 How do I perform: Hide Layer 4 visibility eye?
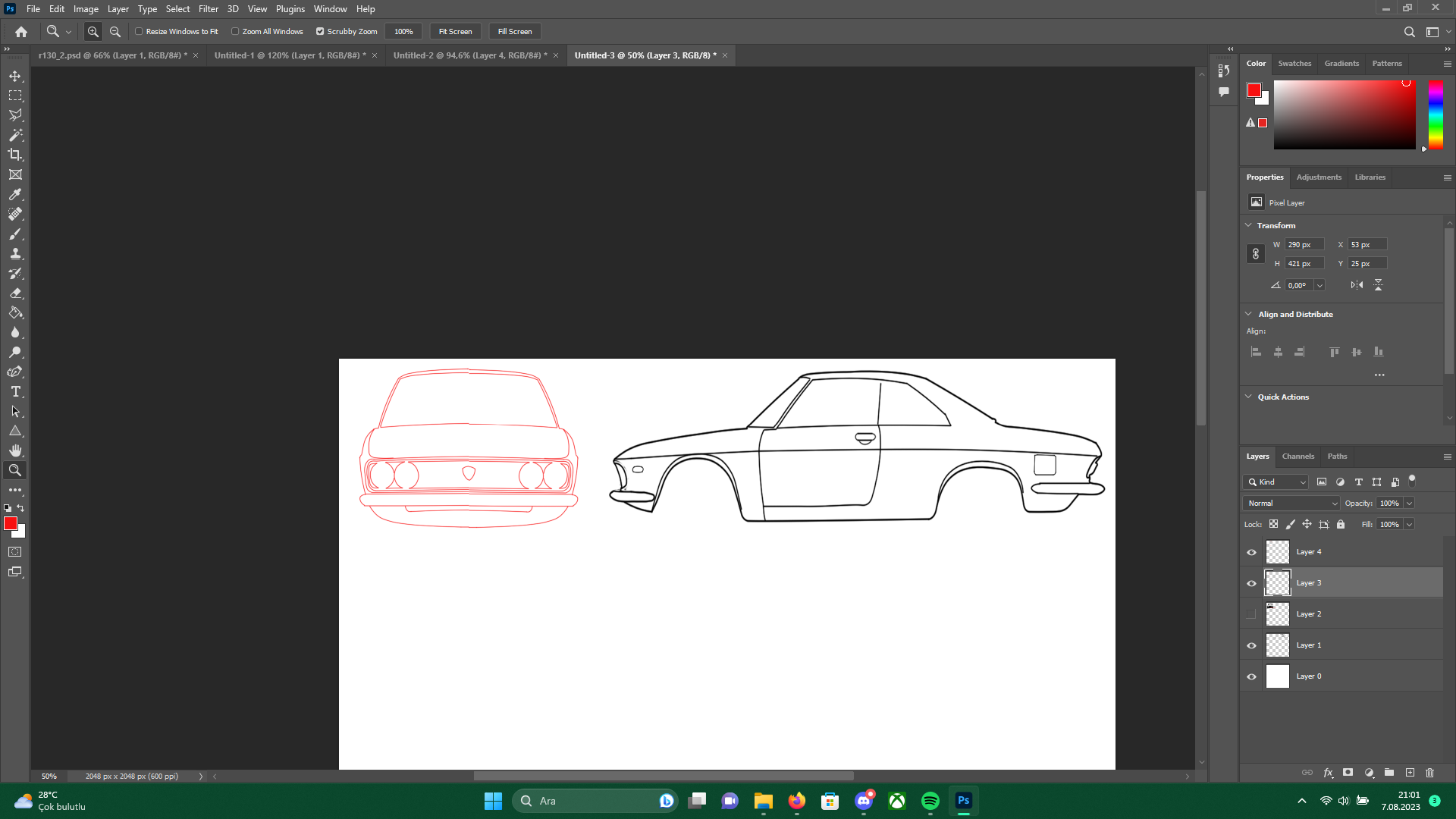(1251, 552)
